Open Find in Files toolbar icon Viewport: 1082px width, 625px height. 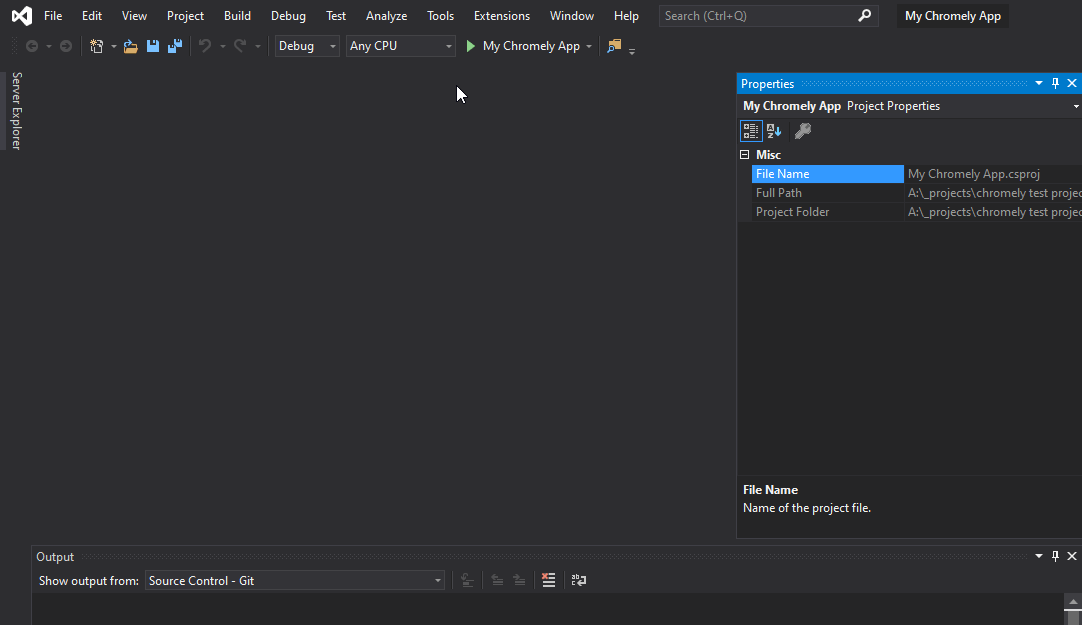[613, 46]
